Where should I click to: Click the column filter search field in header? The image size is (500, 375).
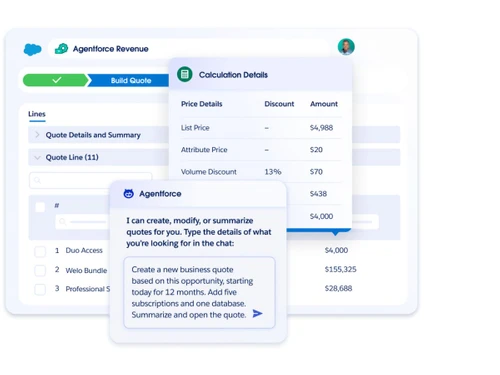pos(83,222)
